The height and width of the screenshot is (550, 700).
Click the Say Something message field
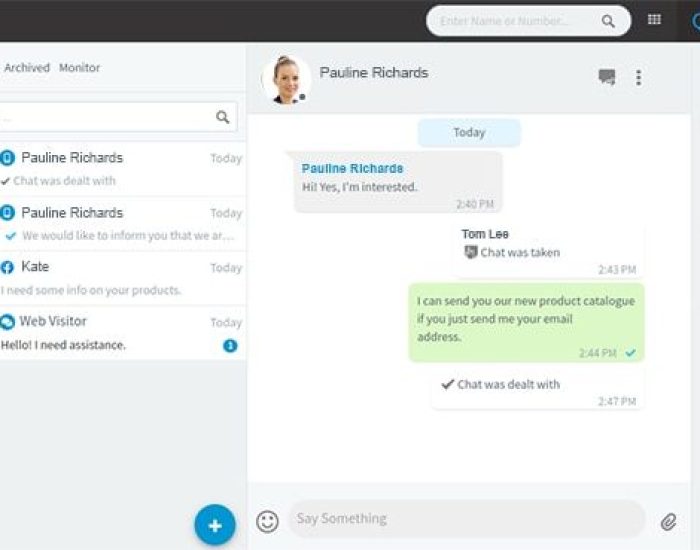pyautogui.click(x=467, y=519)
